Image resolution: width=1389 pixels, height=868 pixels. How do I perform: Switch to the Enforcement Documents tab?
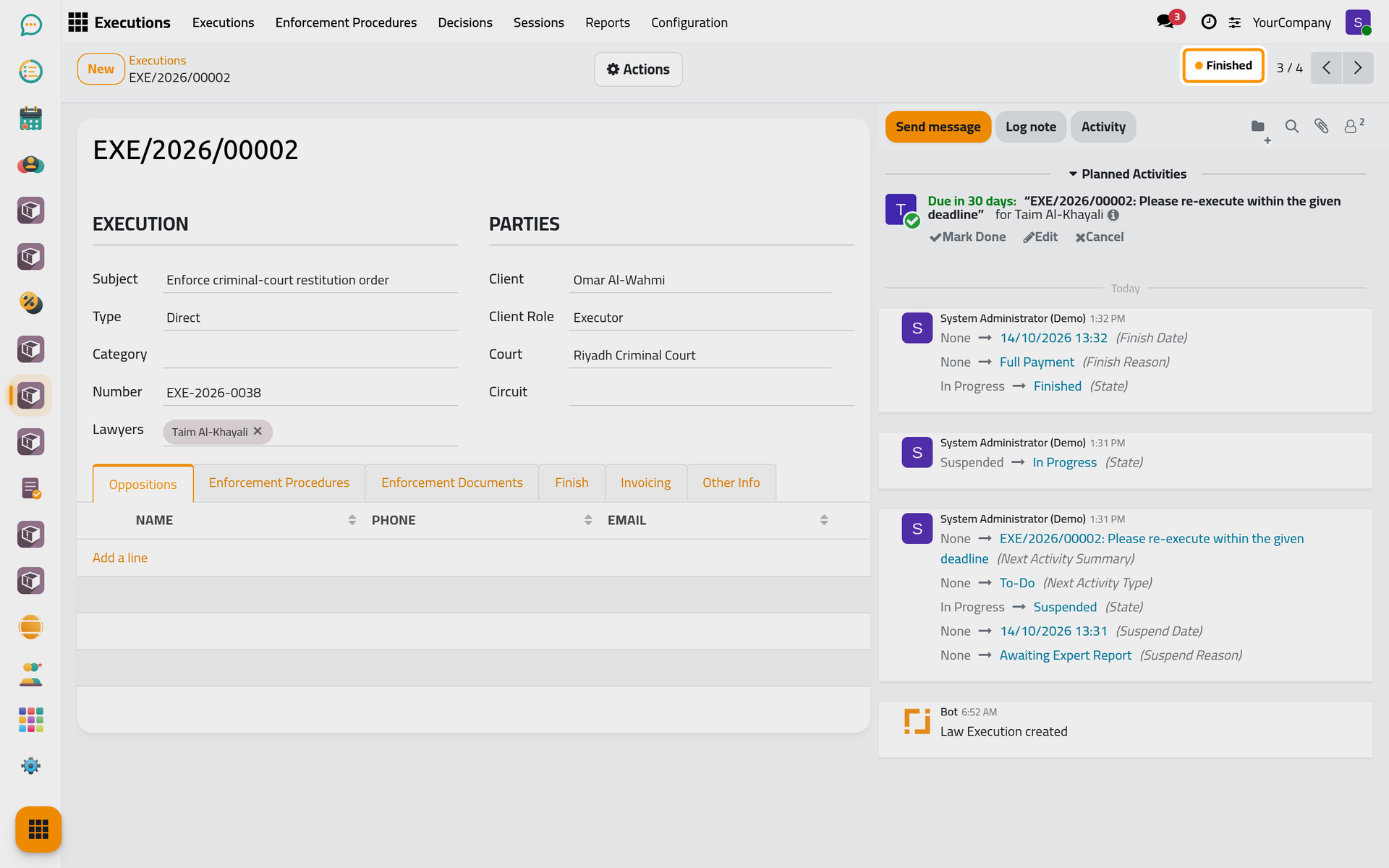pyautogui.click(x=452, y=482)
